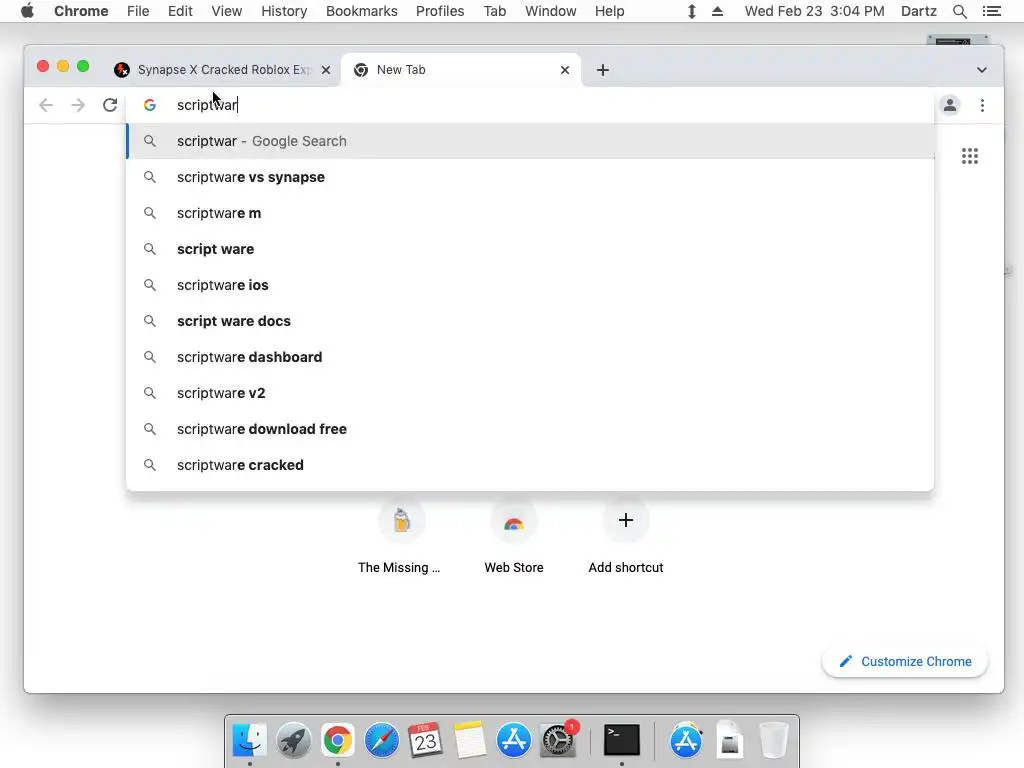Click the forward navigation arrow
Screen dimensions: 1024x768
coord(78,105)
